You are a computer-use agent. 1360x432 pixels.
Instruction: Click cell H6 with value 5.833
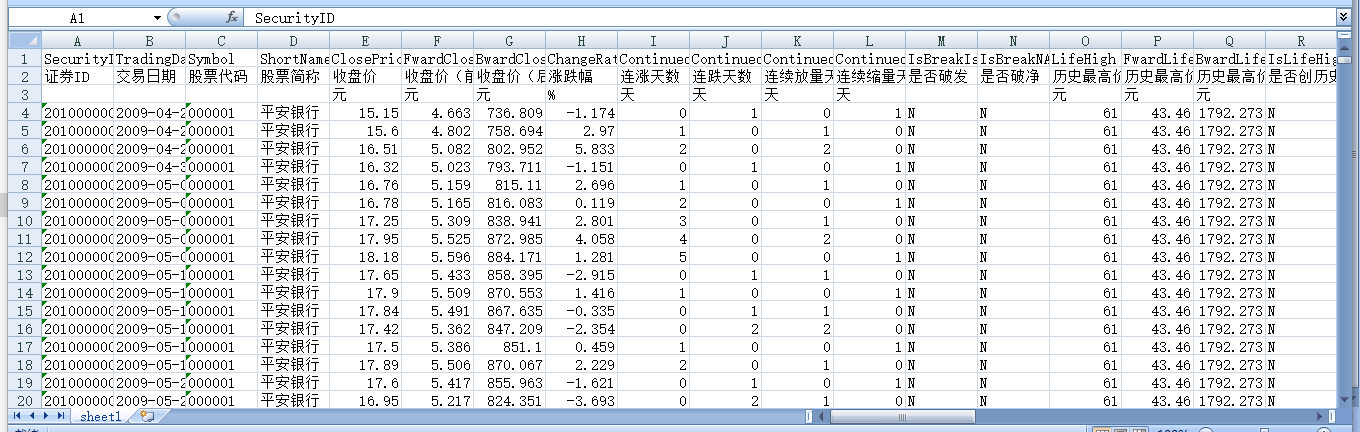point(581,149)
